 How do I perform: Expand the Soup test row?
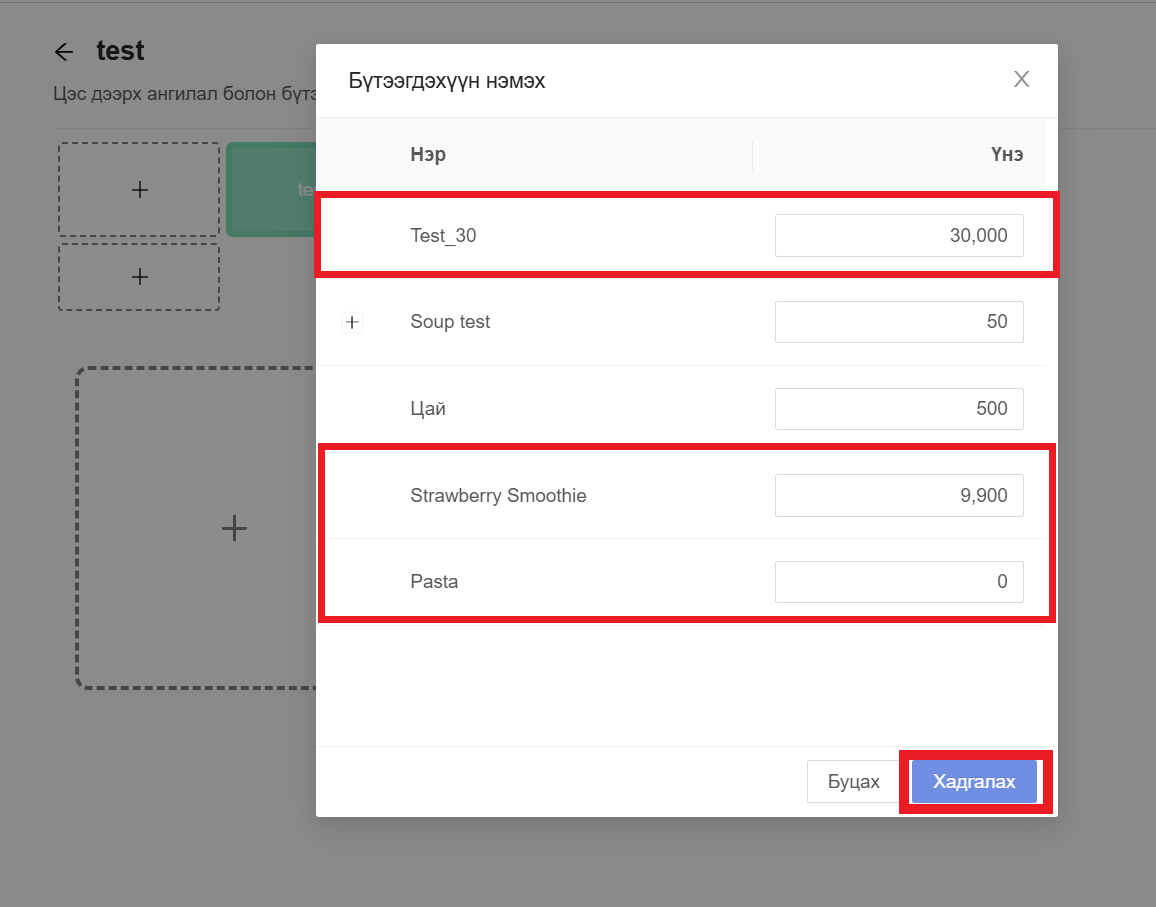352,322
